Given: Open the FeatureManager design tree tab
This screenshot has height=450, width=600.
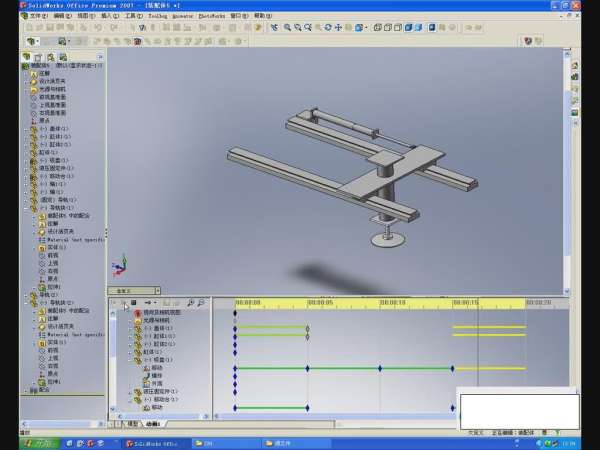Looking at the screenshot, I should click(x=26, y=57).
